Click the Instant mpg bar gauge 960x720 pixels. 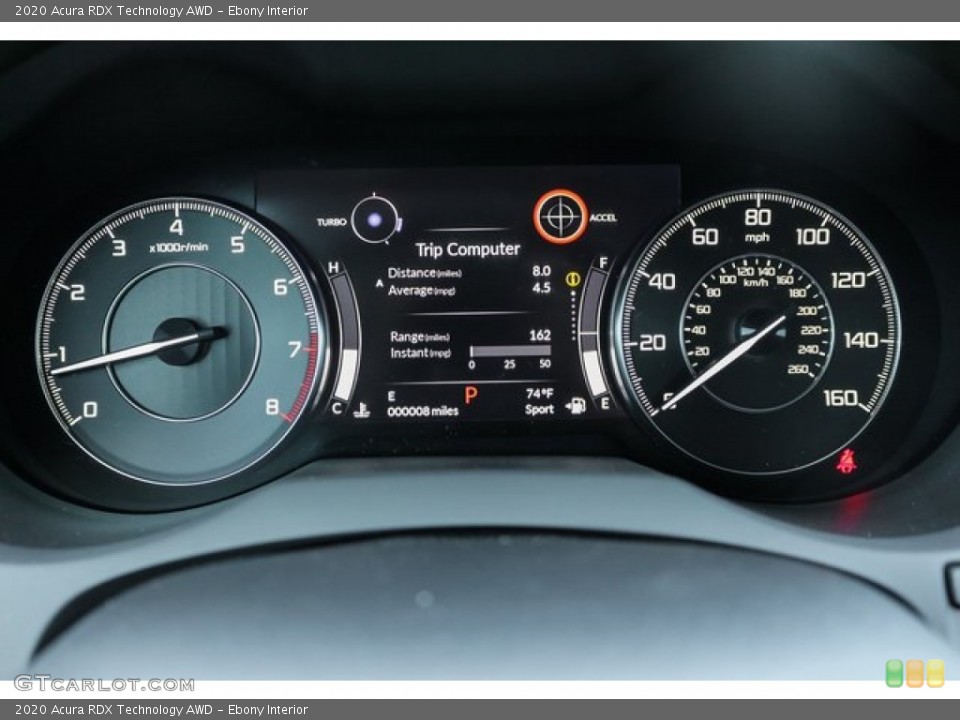tap(510, 351)
